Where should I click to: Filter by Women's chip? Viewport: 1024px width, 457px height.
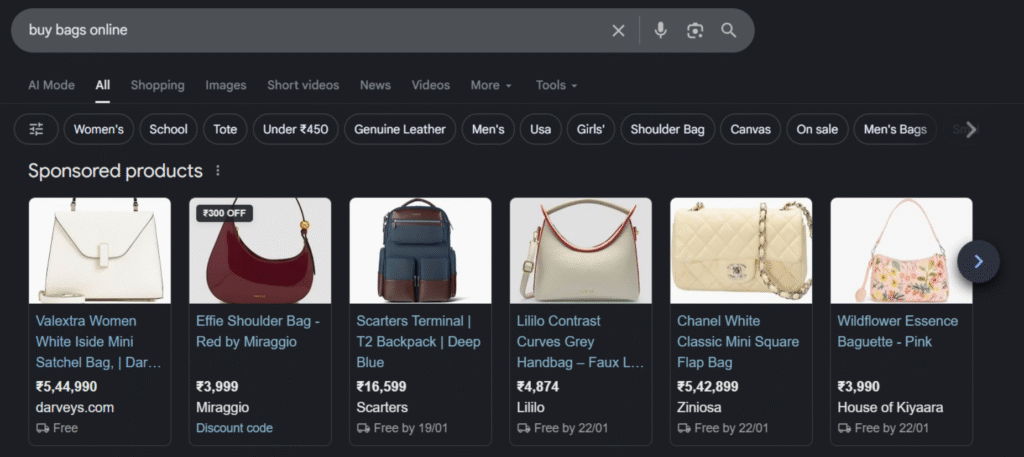(x=99, y=129)
